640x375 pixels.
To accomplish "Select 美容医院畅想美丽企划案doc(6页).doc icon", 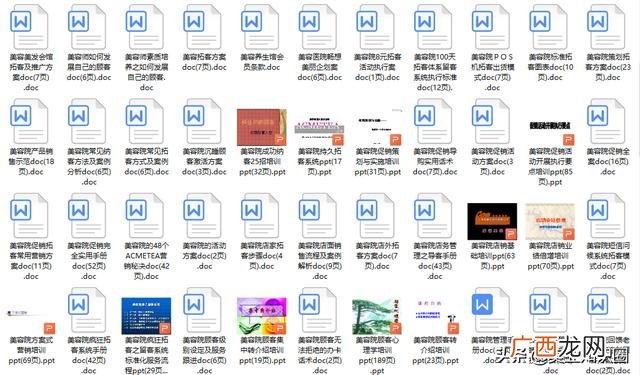I will (318, 28).
